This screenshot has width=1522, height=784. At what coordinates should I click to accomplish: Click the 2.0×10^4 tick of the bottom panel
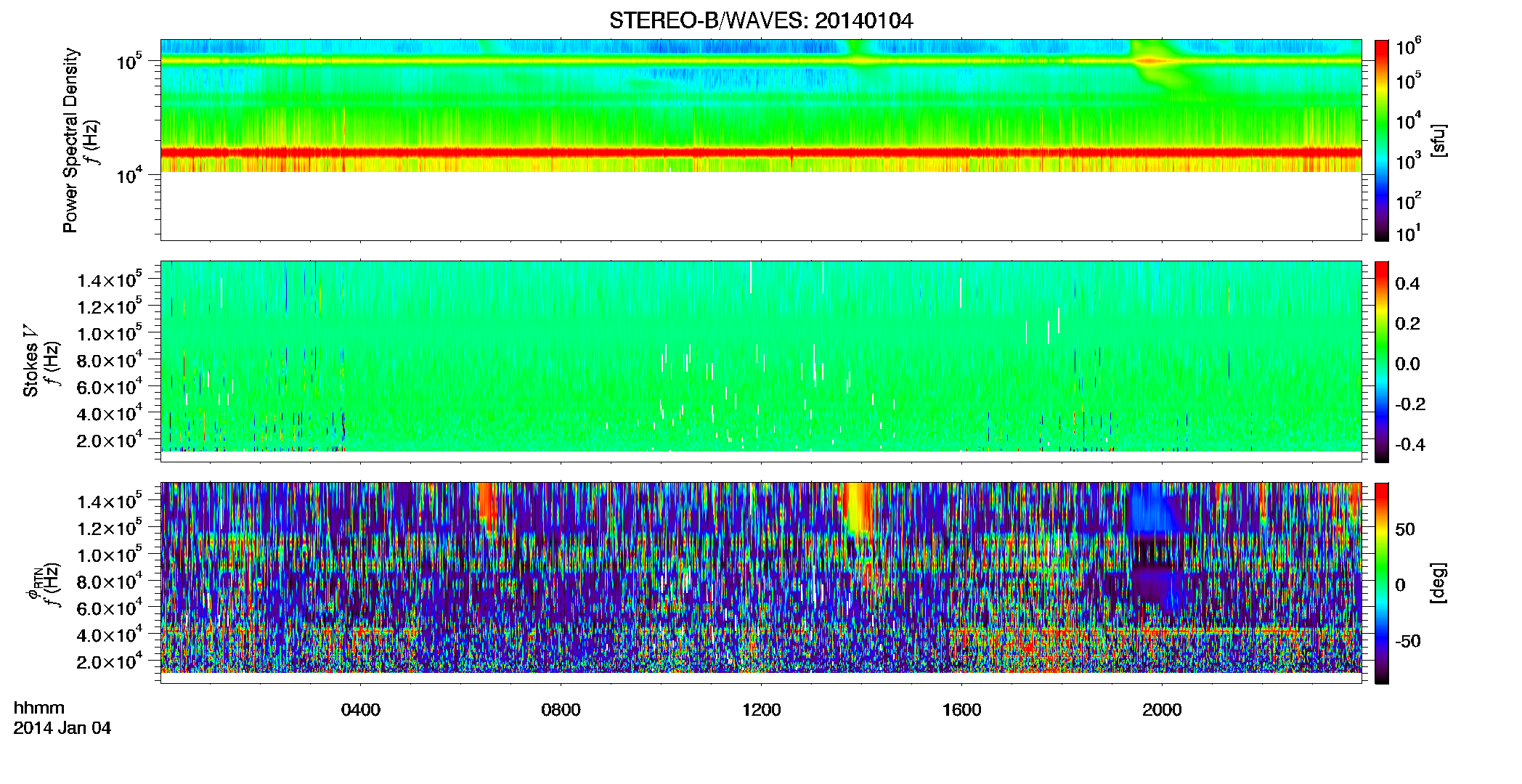(x=110, y=661)
